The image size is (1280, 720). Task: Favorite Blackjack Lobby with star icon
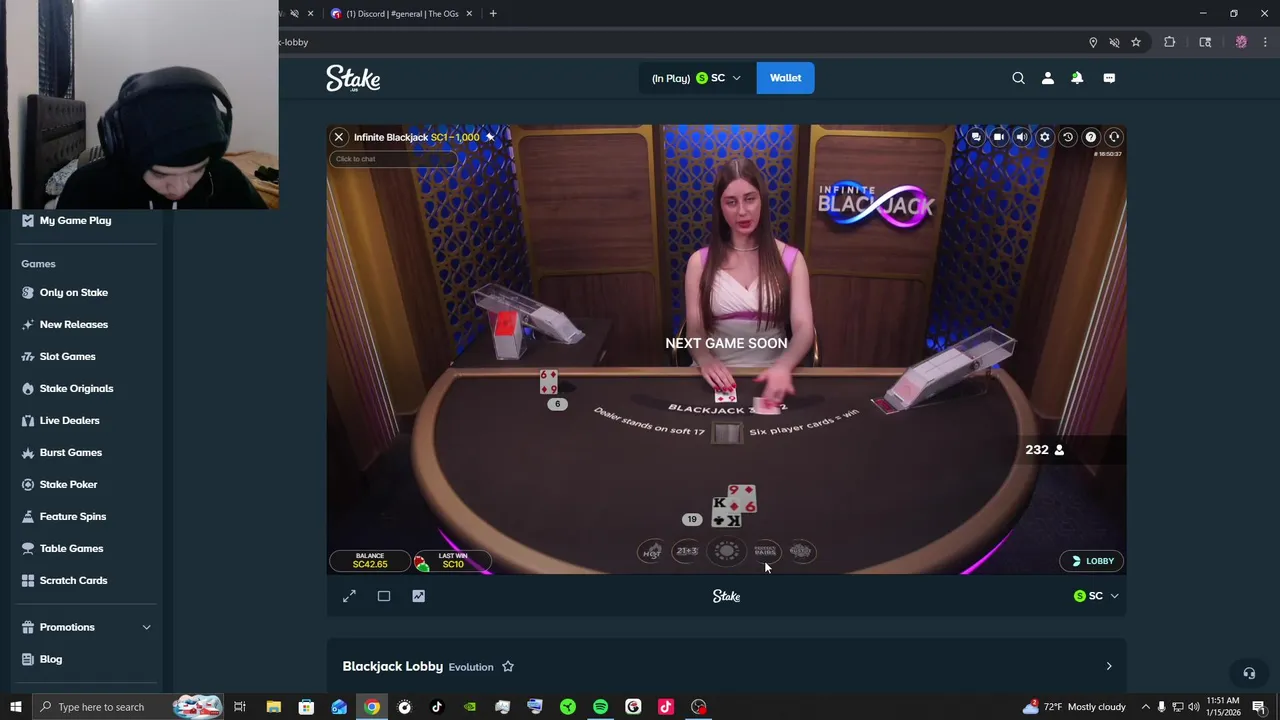508,666
